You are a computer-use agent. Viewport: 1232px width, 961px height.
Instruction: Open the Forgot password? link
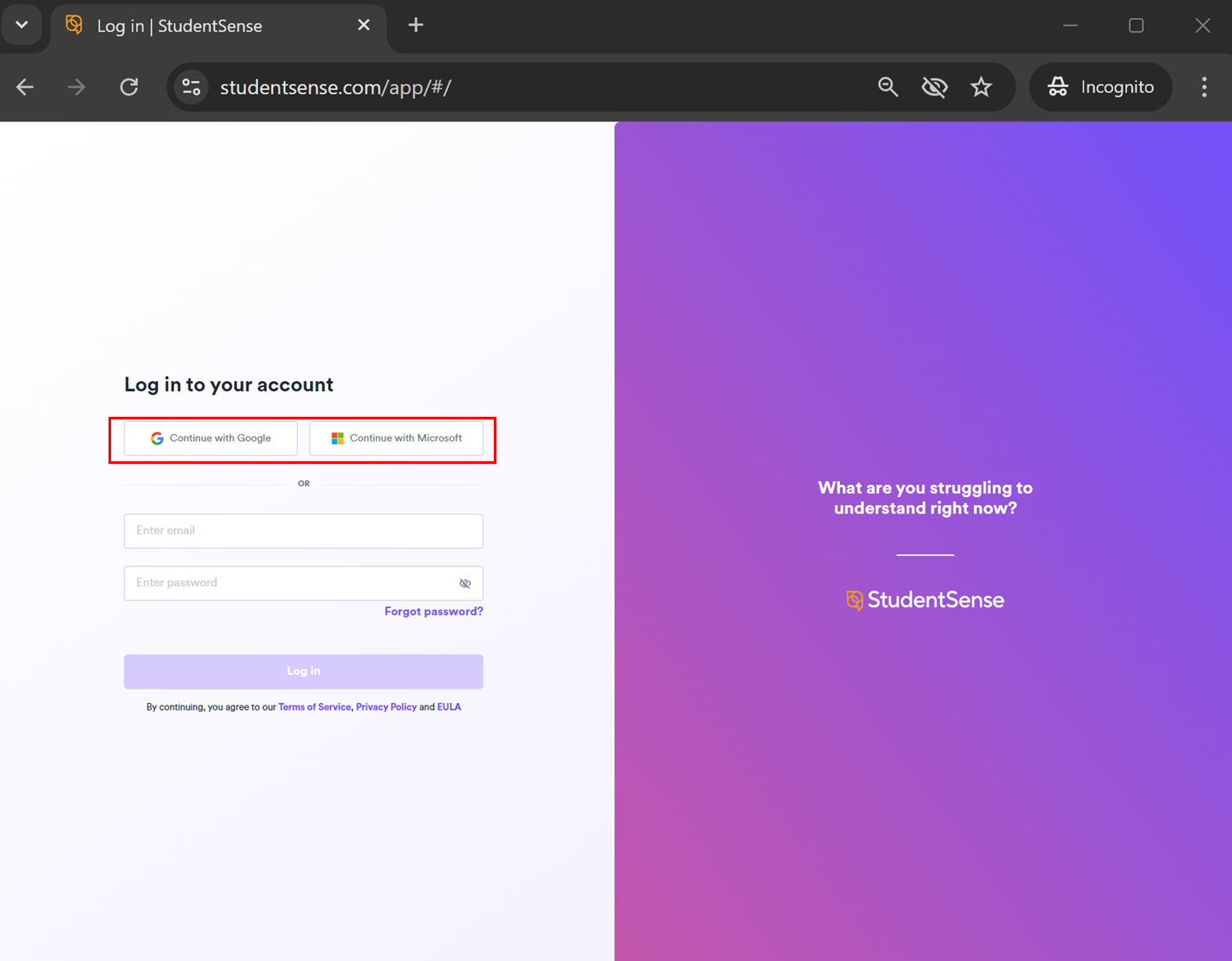pos(433,612)
